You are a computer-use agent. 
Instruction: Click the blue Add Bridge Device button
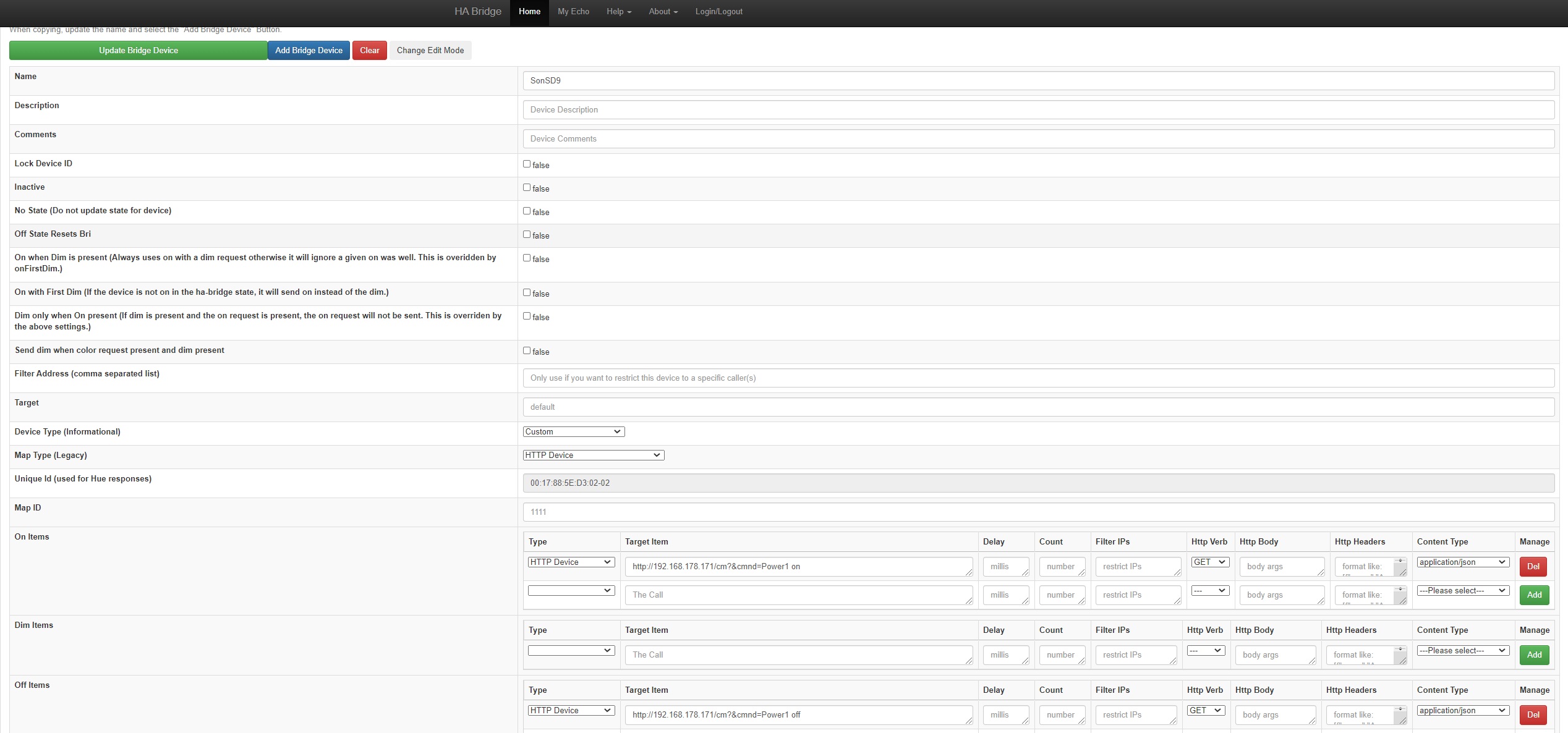pyautogui.click(x=309, y=51)
